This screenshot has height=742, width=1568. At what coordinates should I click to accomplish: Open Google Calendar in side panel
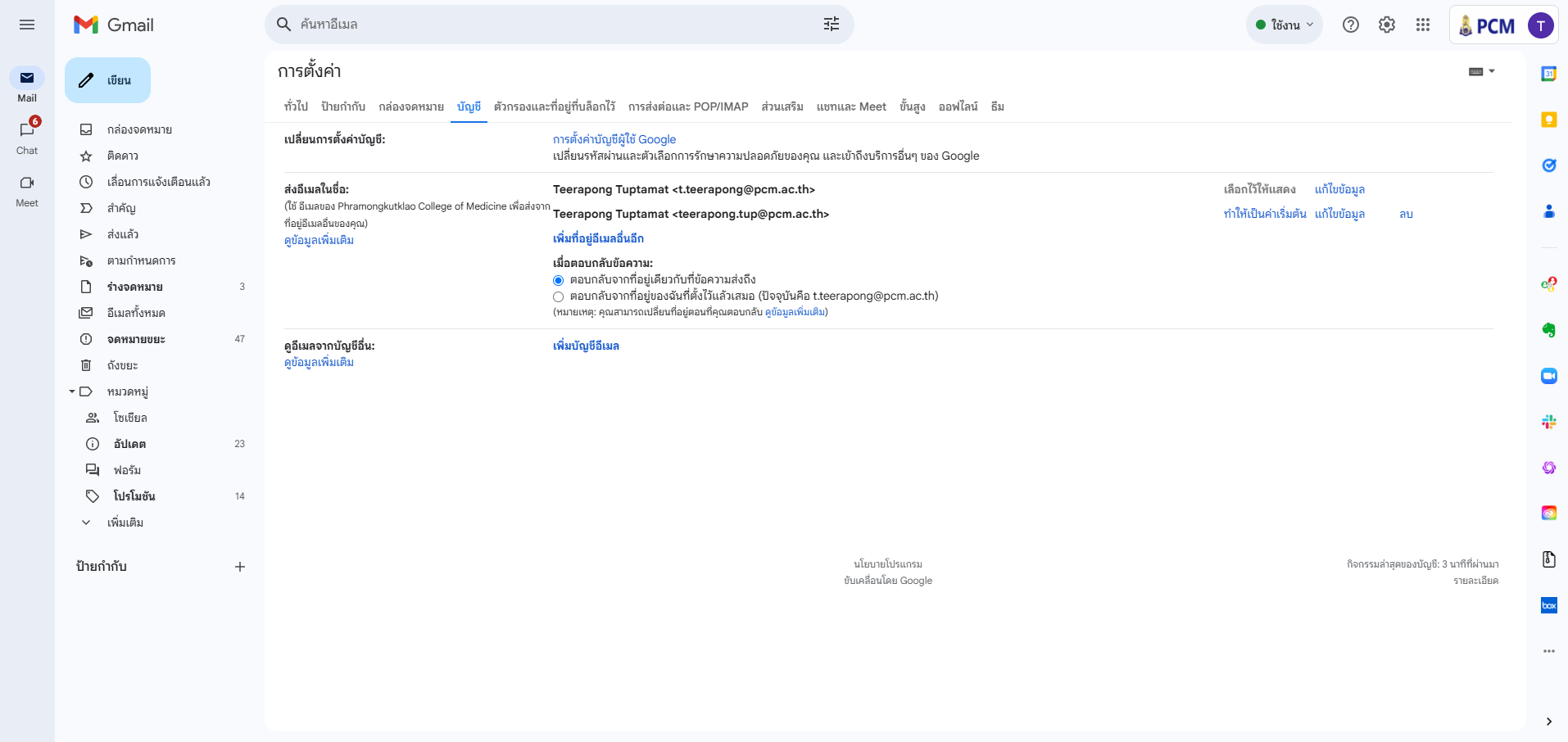tap(1548, 74)
